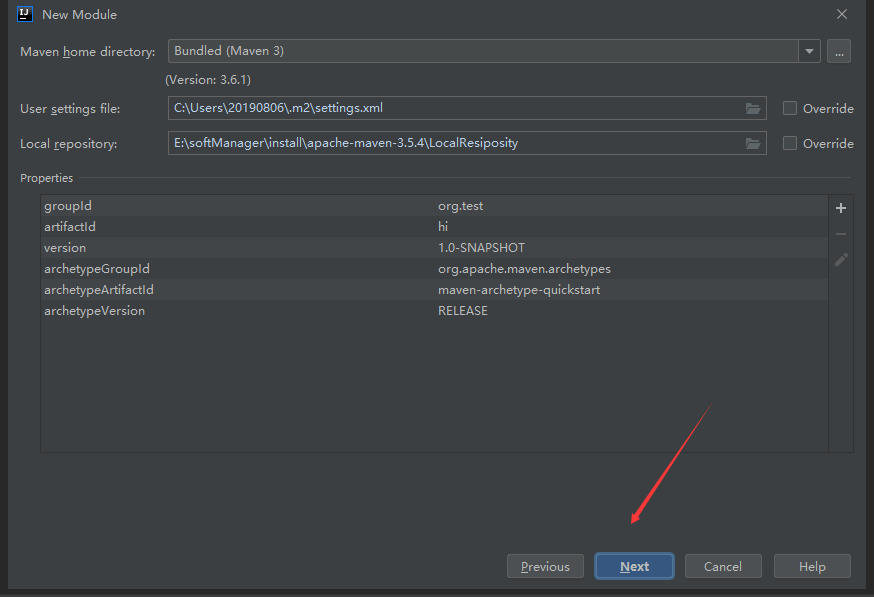This screenshot has width=874, height=597.
Task: Edit selected property with pencil icon
Action: pos(841,260)
